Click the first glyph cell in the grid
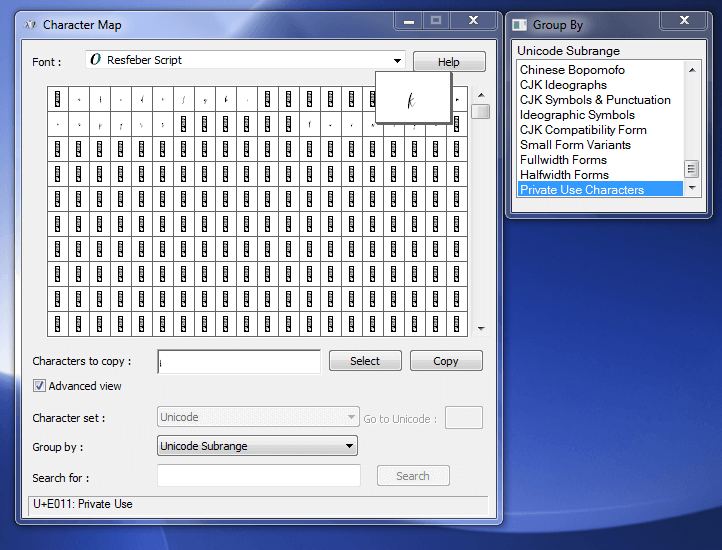This screenshot has height=550, width=722. [58, 99]
